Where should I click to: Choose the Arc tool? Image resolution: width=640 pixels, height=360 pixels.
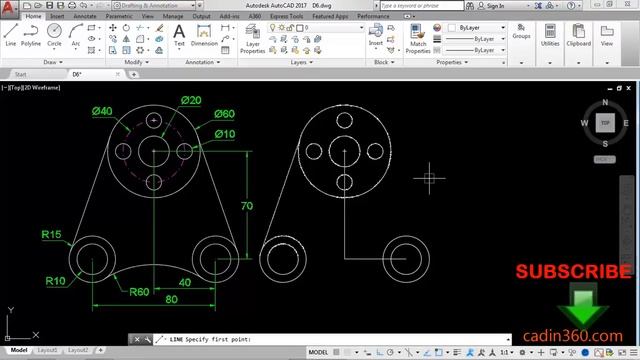(x=76, y=35)
